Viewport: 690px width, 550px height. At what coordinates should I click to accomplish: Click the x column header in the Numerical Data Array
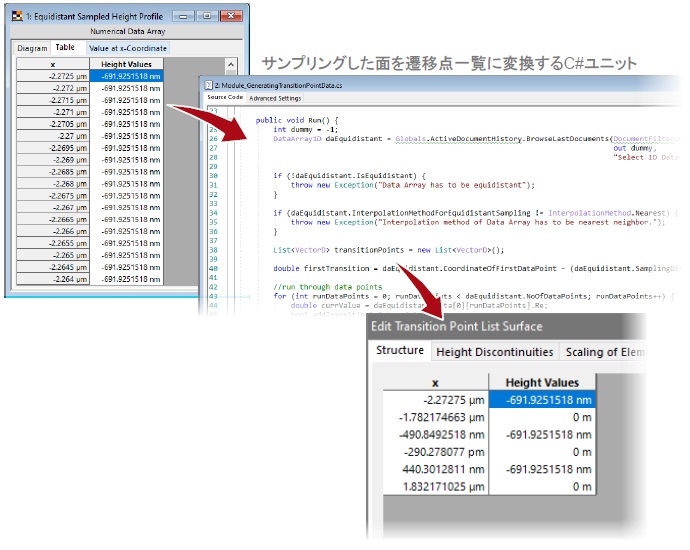[x=53, y=64]
